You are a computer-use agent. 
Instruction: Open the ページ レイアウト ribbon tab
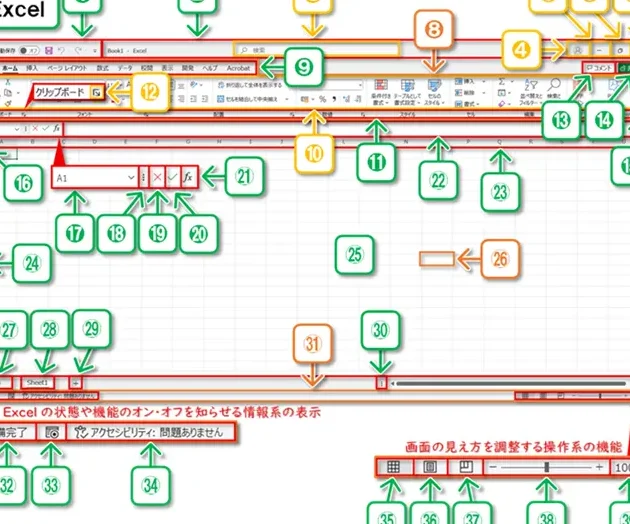67,68
